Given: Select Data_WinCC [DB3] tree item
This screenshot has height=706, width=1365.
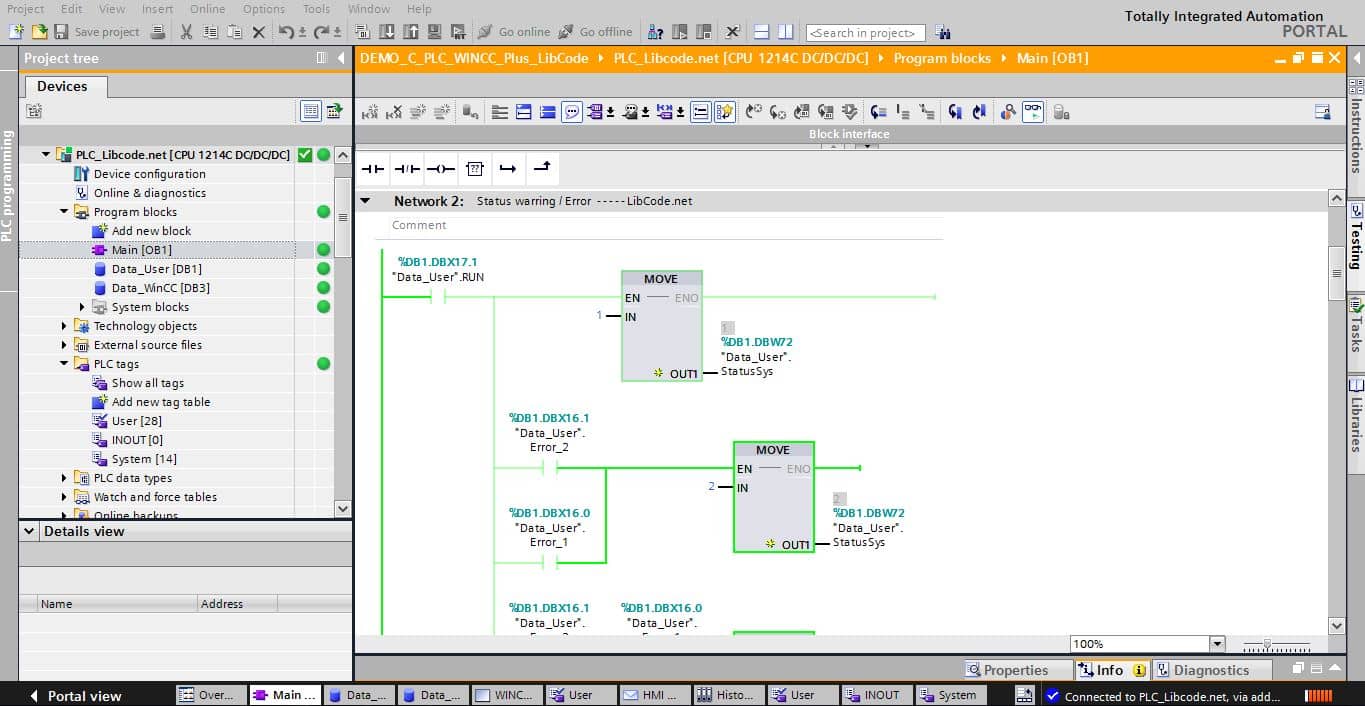Looking at the screenshot, I should (160, 288).
